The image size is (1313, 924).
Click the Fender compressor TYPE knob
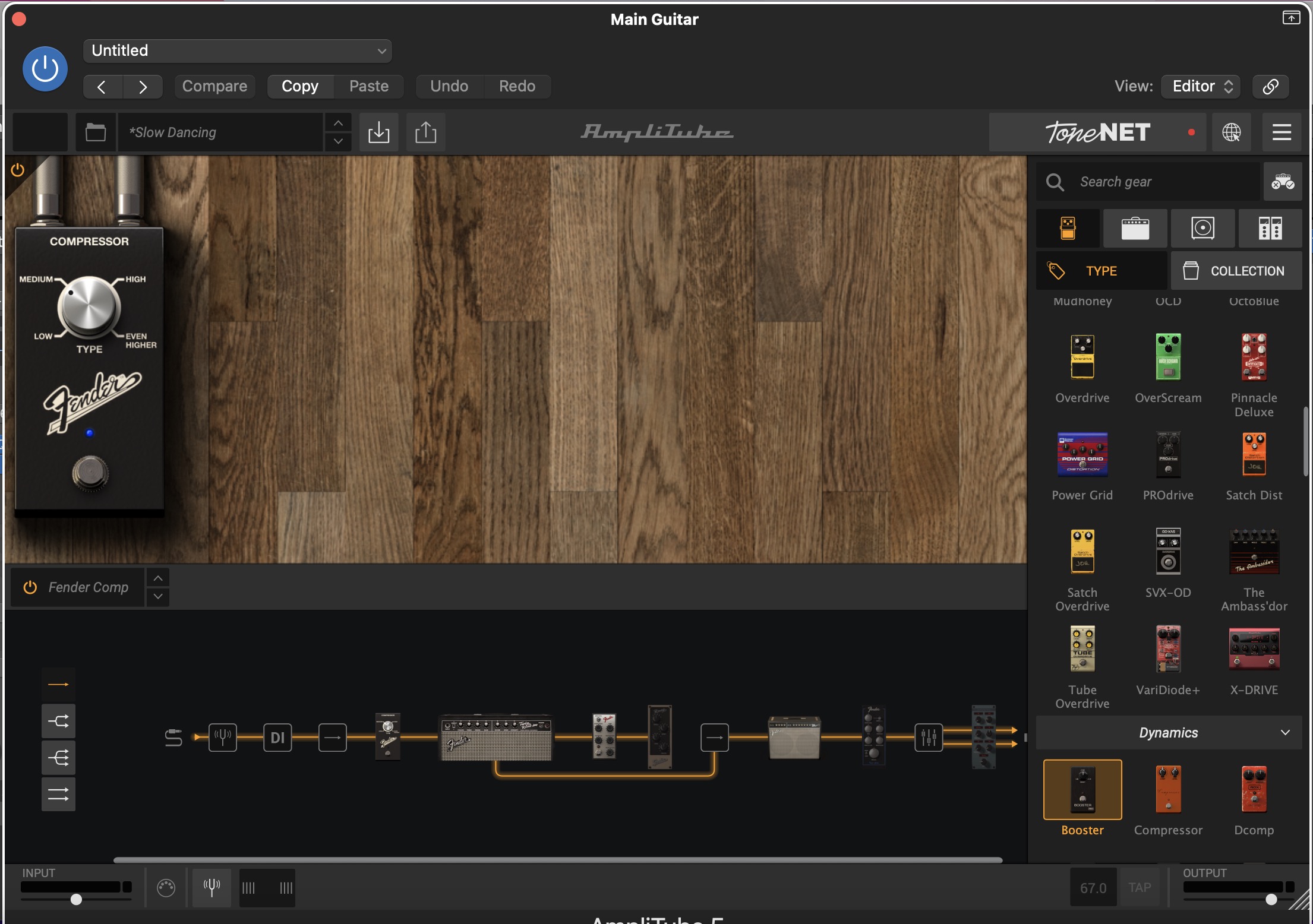(x=89, y=308)
